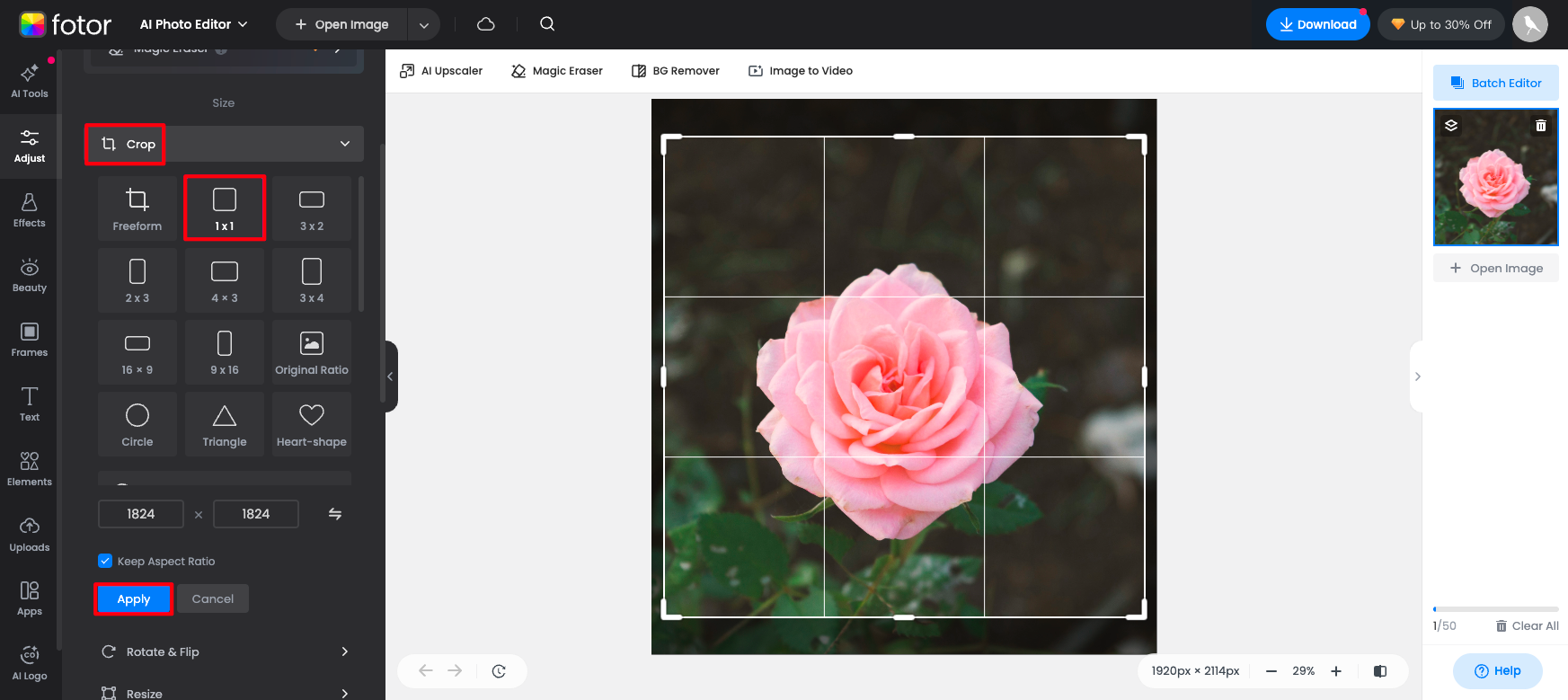The width and height of the screenshot is (1568, 700).
Task: Open the AI Logo sidebar tool
Action: click(x=30, y=662)
